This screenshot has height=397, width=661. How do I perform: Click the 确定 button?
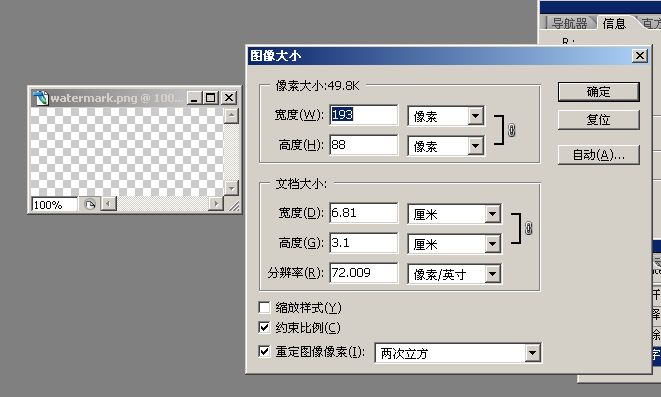click(x=598, y=92)
